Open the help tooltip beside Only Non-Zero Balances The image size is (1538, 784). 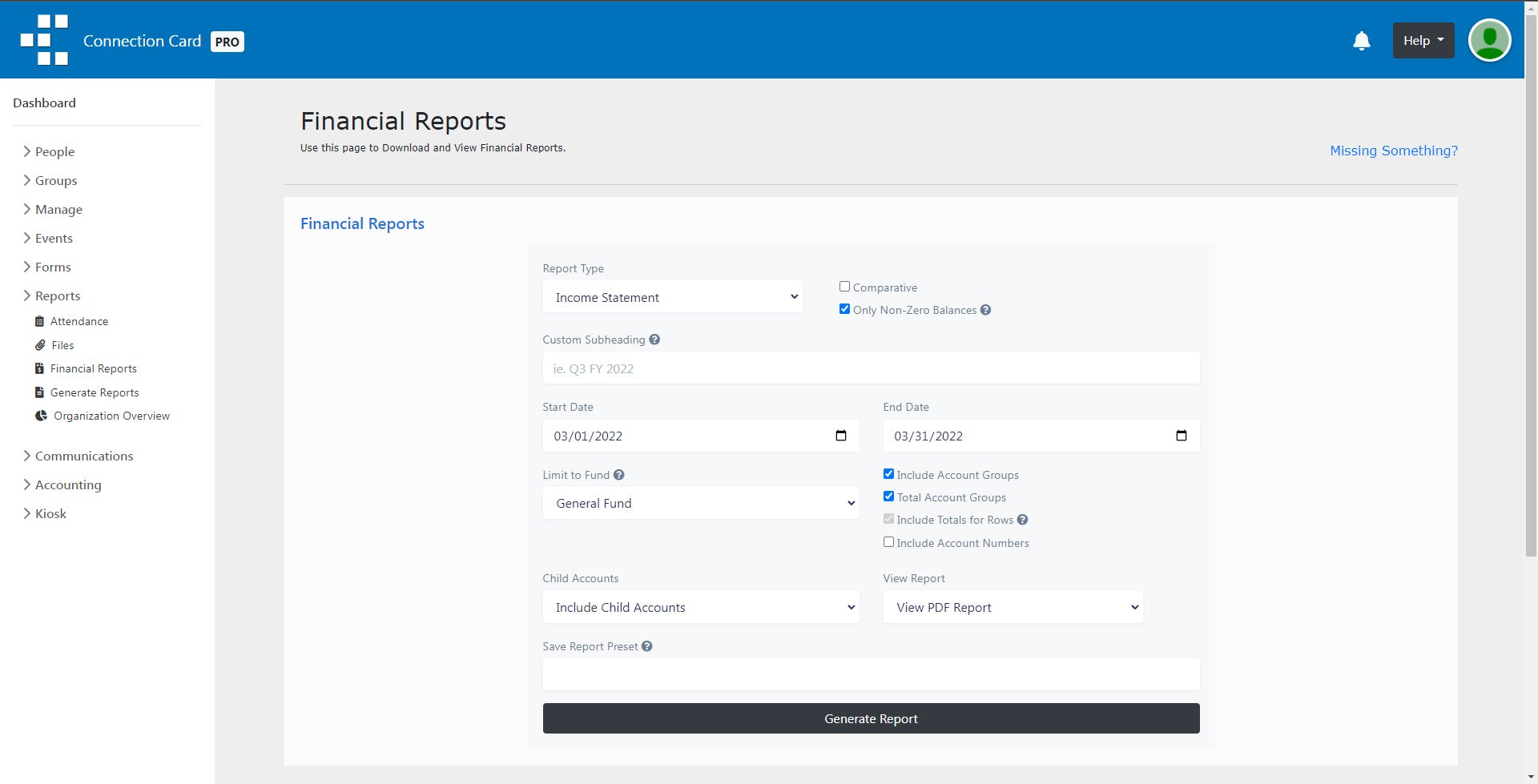click(x=985, y=310)
